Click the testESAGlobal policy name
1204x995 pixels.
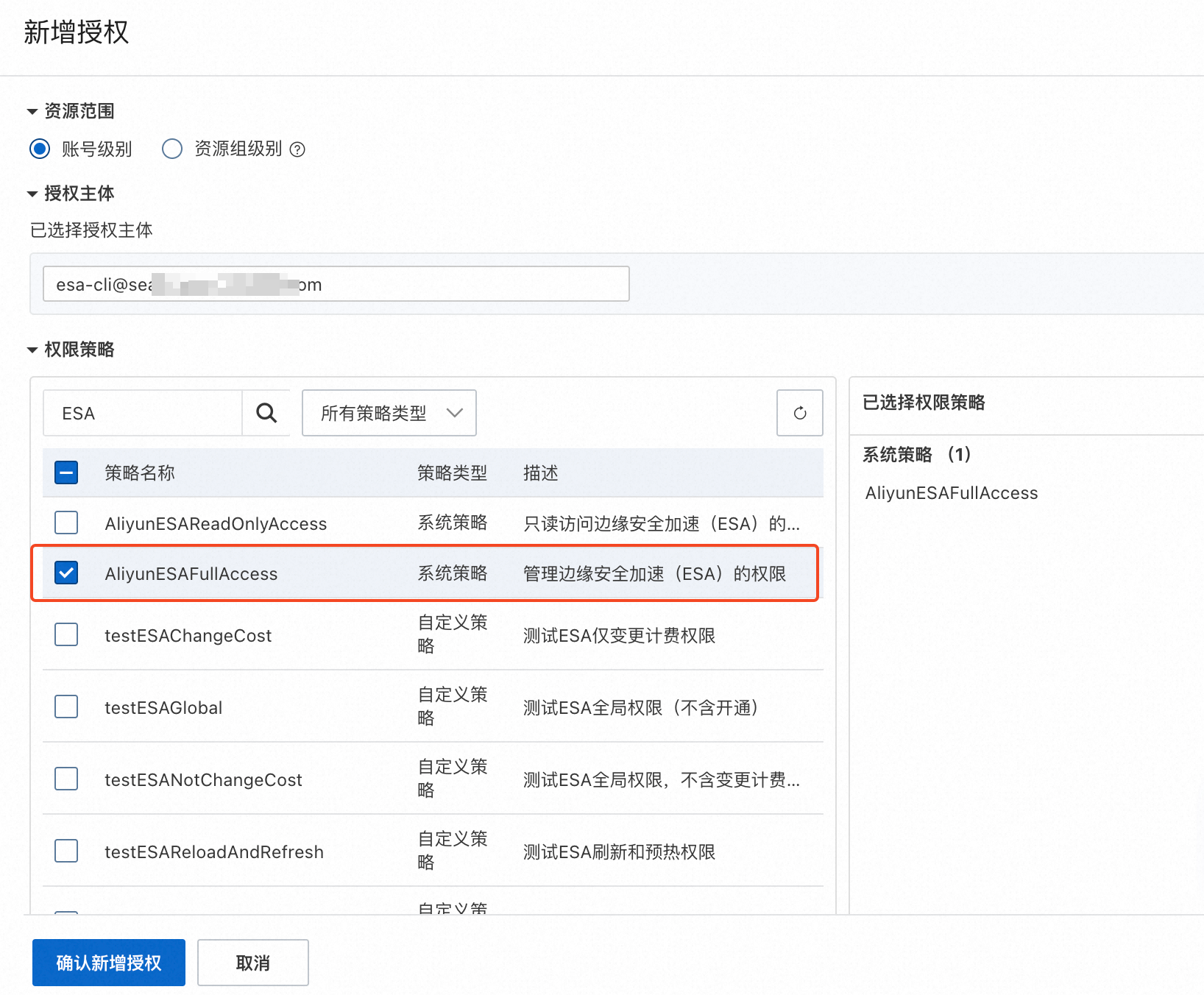pyautogui.click(x=163, y=707)
